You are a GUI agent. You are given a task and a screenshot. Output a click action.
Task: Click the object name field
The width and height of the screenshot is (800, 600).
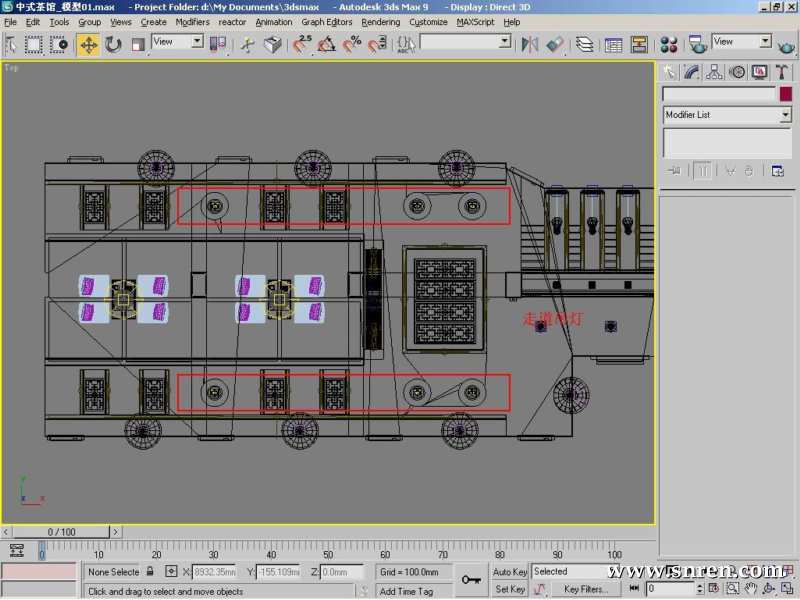[x=719, y=94]
